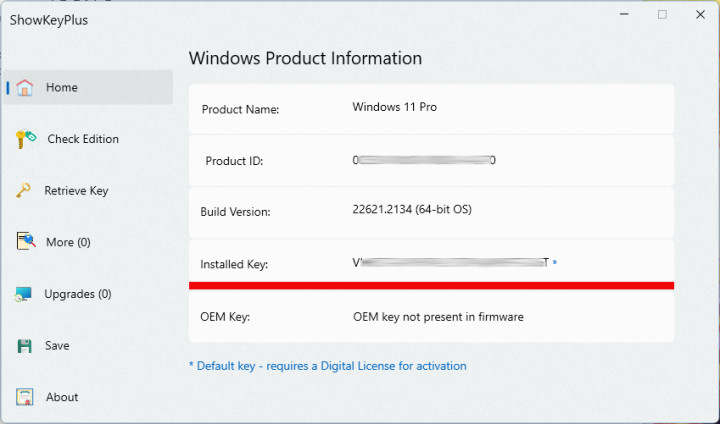The width and height of the screenshot is (720, 424).
Task: Click the blurred Installed Key value
Action: [x=451, y=263]
